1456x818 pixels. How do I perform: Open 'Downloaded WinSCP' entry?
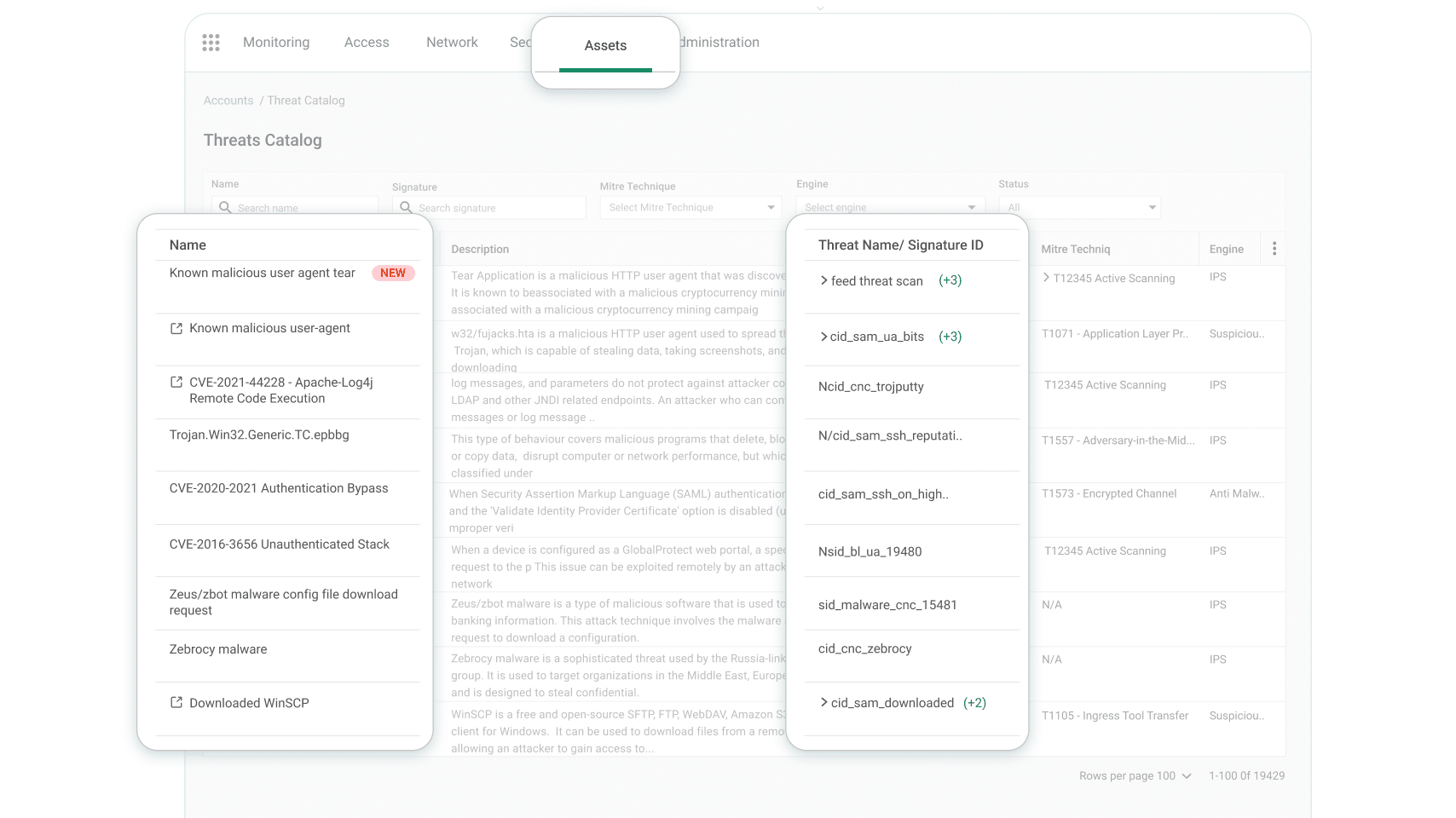click(249, 703)
